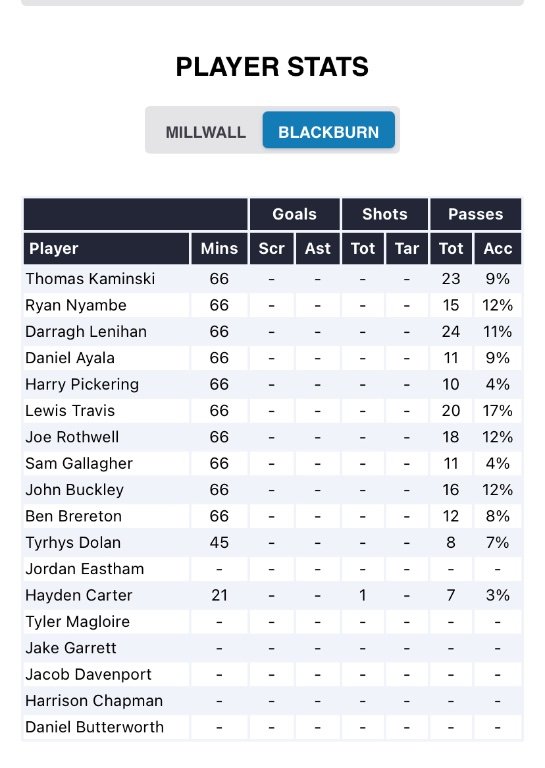Click Hayden Carter's shots total value
Image resolution: width=545 pixels, height=768 pixels.
pos(362,595)
